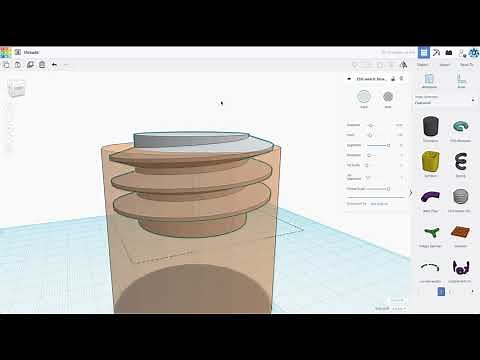
Task: Click the view cube in the viewport
Action: click(x=16, y=88)
